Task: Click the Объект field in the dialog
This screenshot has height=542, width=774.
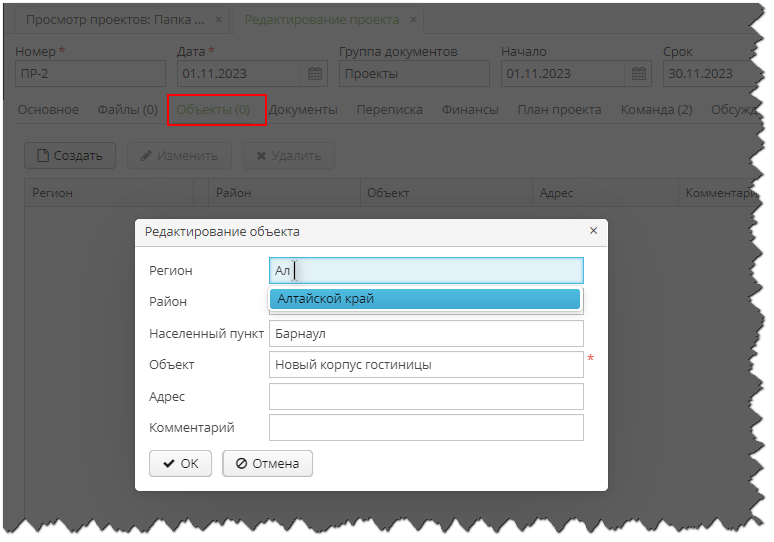Action: coord(425,365)
